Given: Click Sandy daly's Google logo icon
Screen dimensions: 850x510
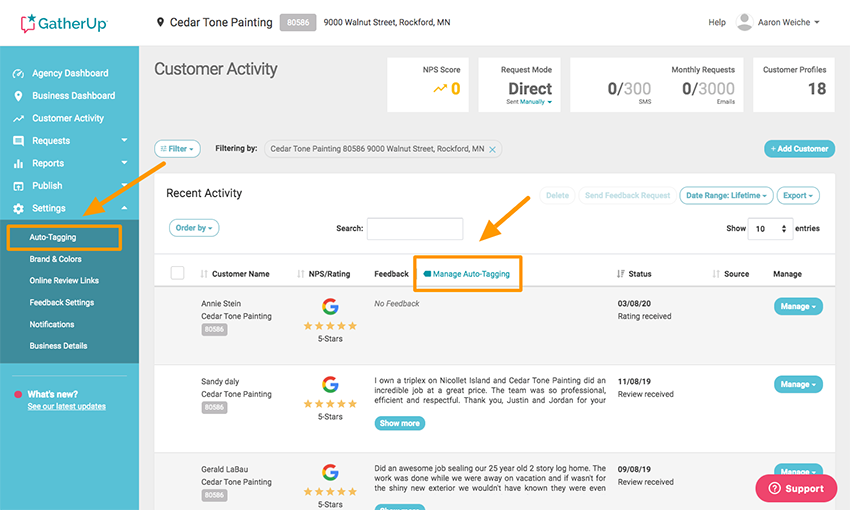Looking at the screenshot, I should click(330, 384).
